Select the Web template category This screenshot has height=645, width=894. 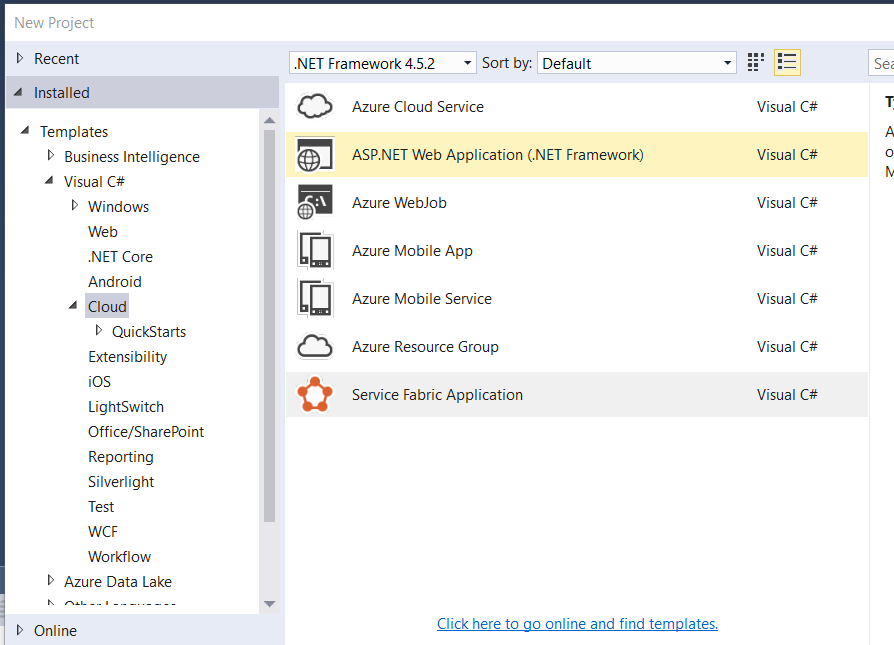coord(103,232)
